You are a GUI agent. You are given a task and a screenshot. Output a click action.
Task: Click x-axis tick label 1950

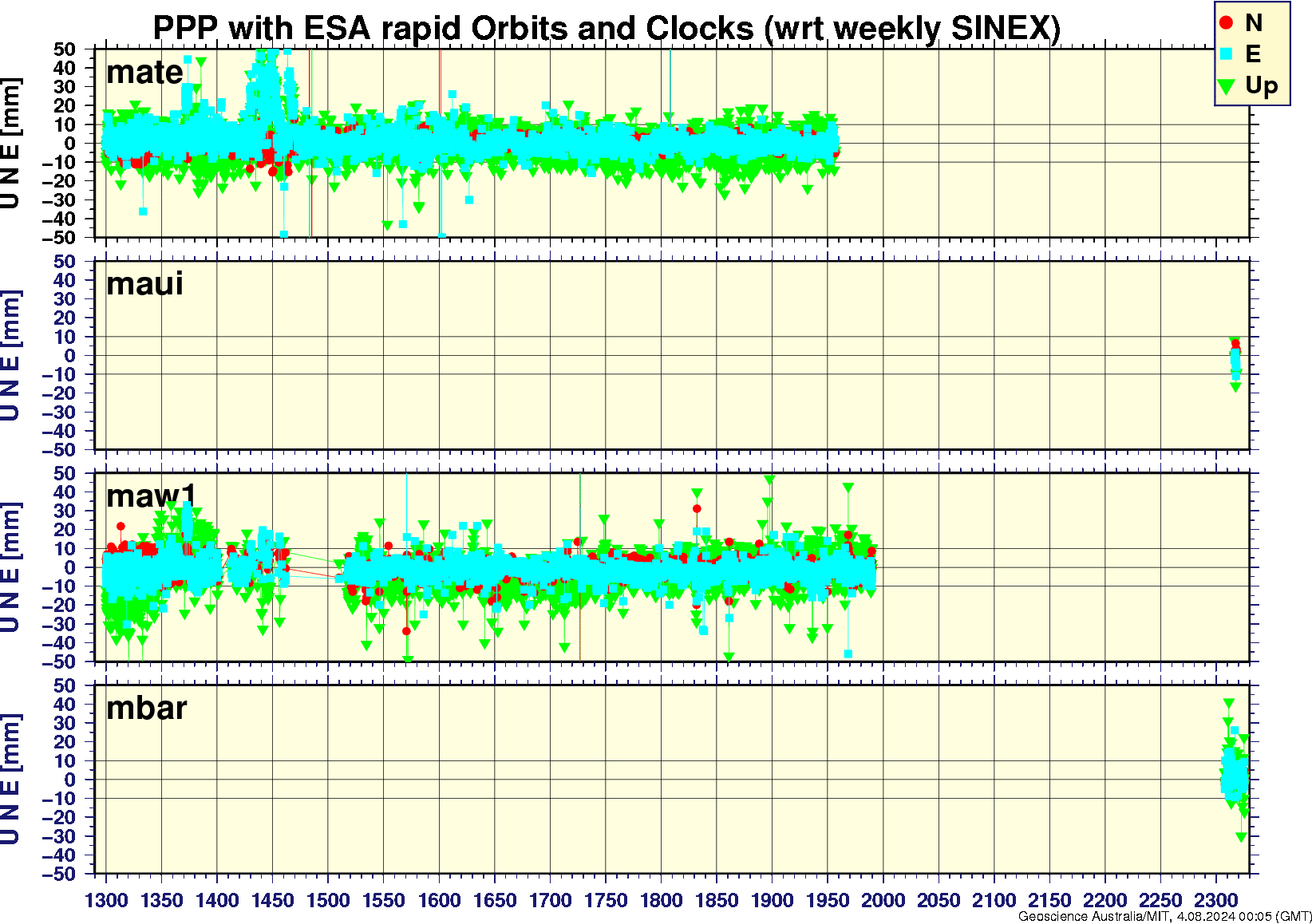[828, 900]
